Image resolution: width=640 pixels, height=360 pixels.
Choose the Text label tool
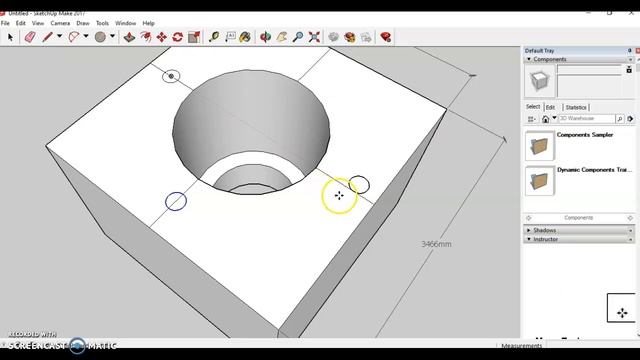230,37
